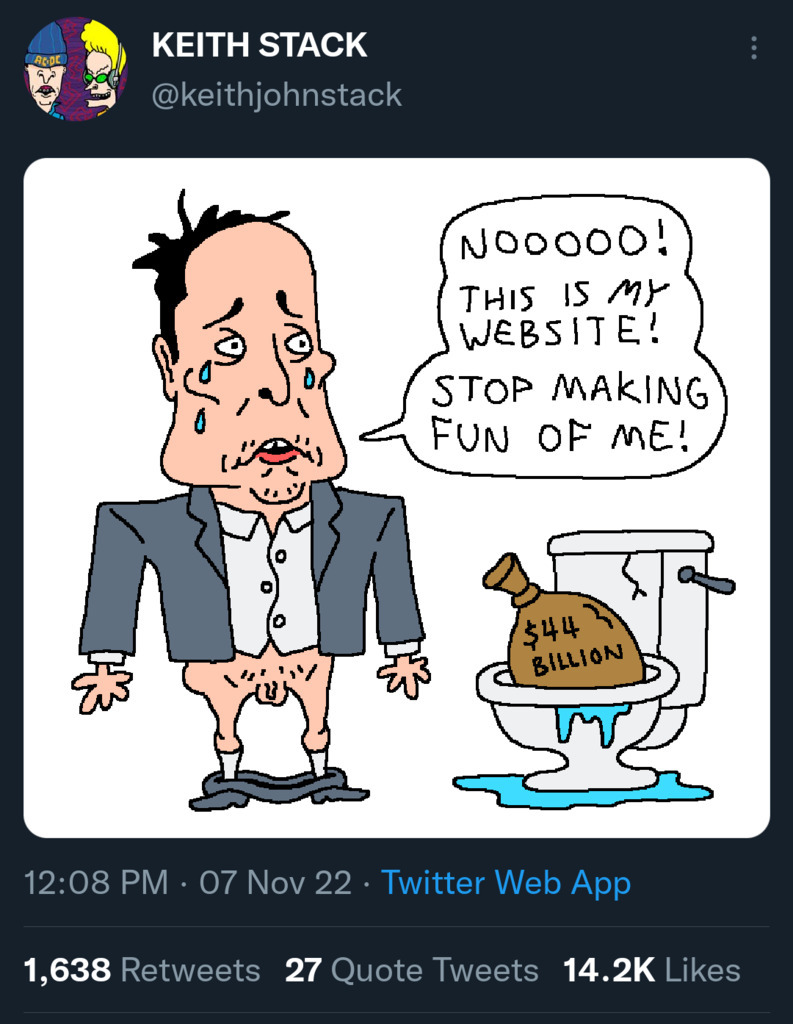Open the attached cartoon image

396,497
